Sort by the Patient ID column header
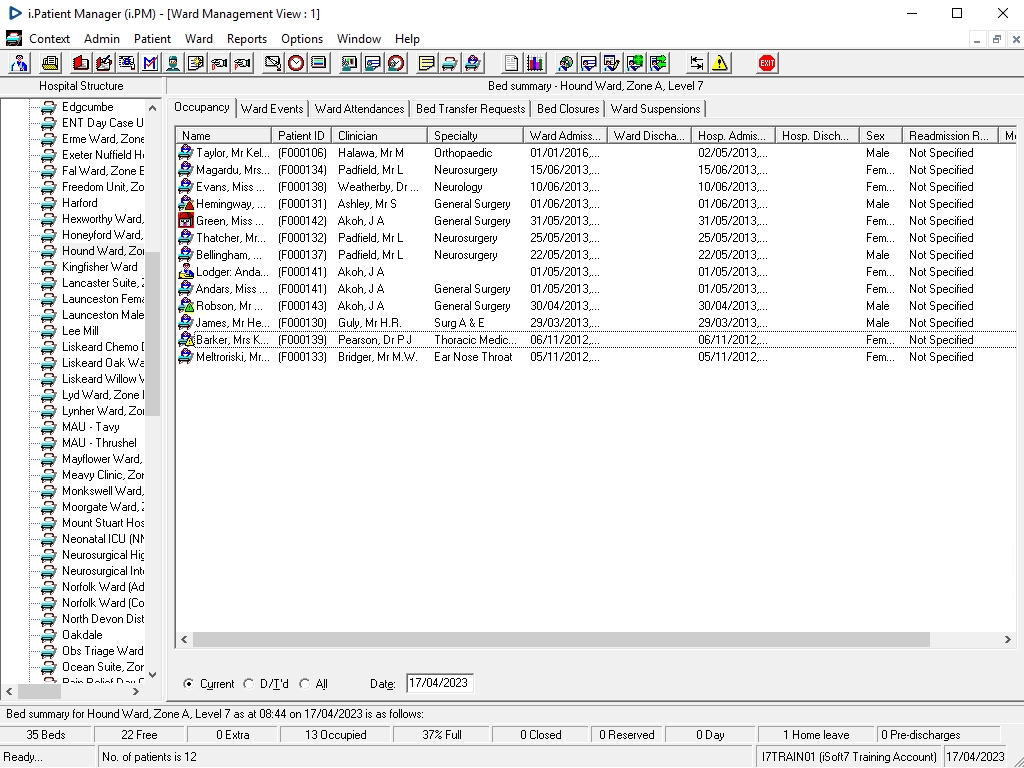This screenshot has width=1024, height=768. click(x=301, y=136)
